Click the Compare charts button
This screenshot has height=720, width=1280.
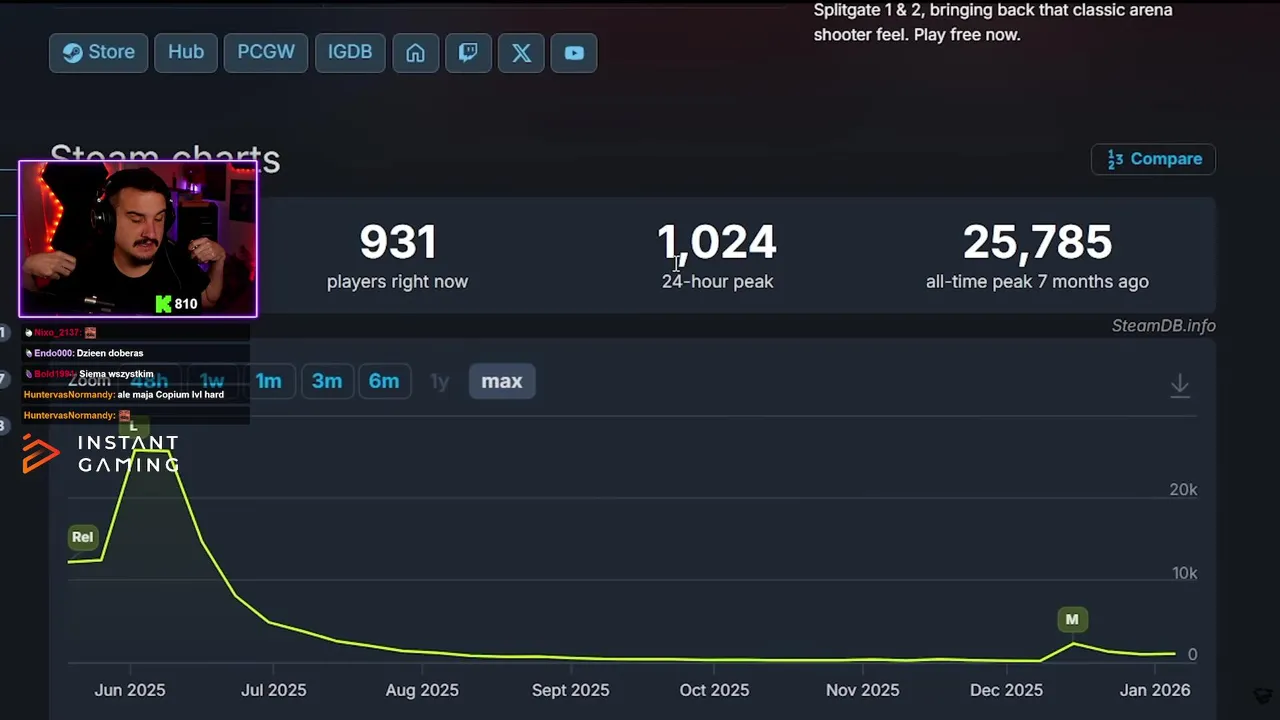[x=1154, y=159]
